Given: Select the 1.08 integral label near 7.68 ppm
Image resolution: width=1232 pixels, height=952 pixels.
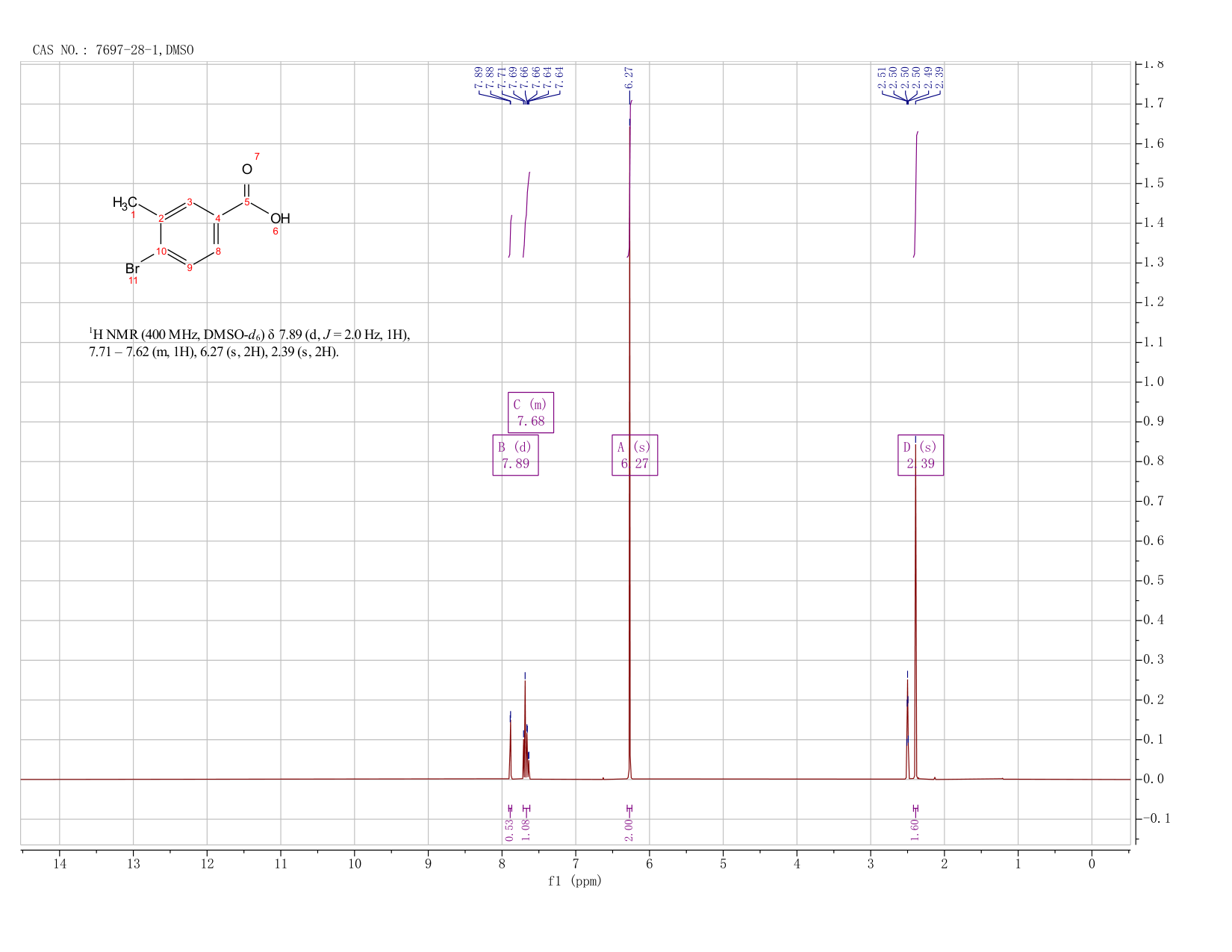Looking at the screenshot, I should (x=525, y=827).
